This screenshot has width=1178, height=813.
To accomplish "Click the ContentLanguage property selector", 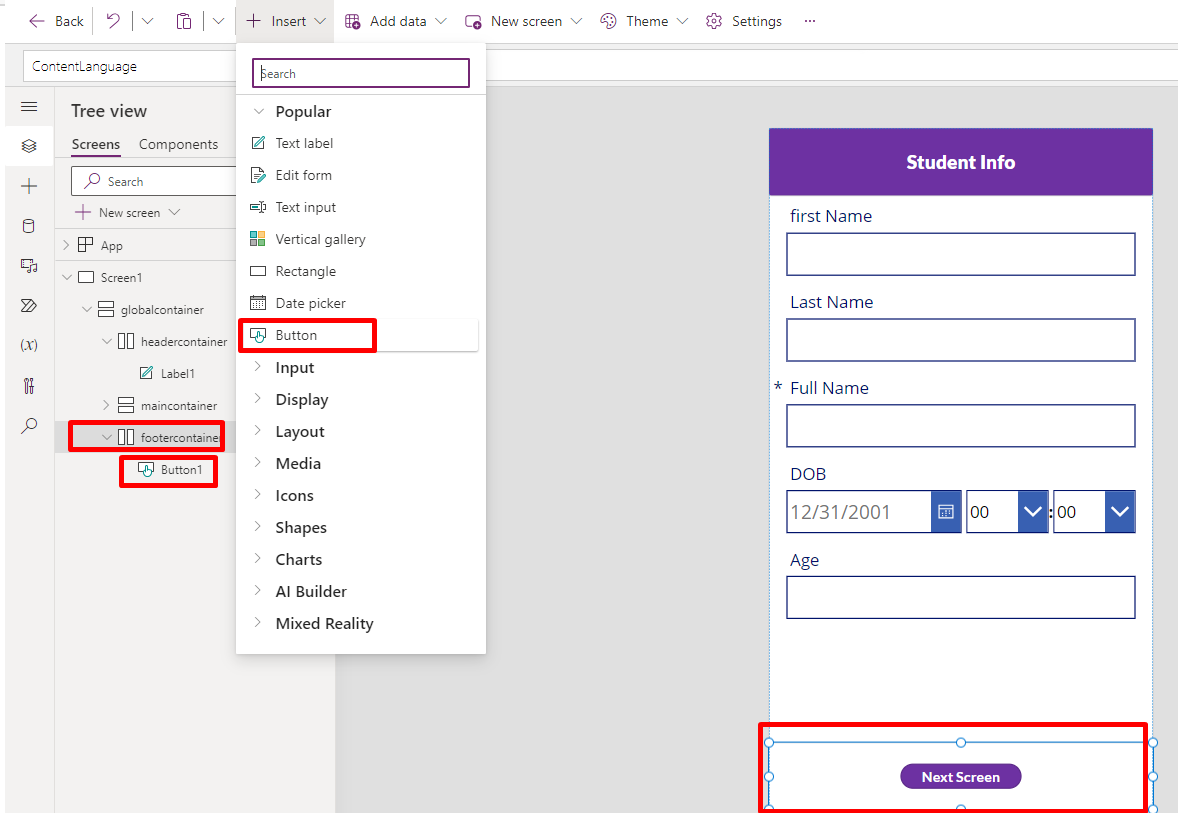I will 130,66.
